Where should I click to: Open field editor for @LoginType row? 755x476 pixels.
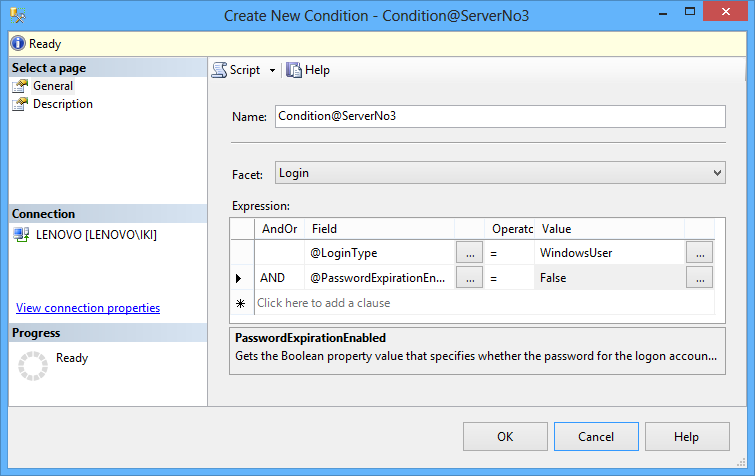468,253
